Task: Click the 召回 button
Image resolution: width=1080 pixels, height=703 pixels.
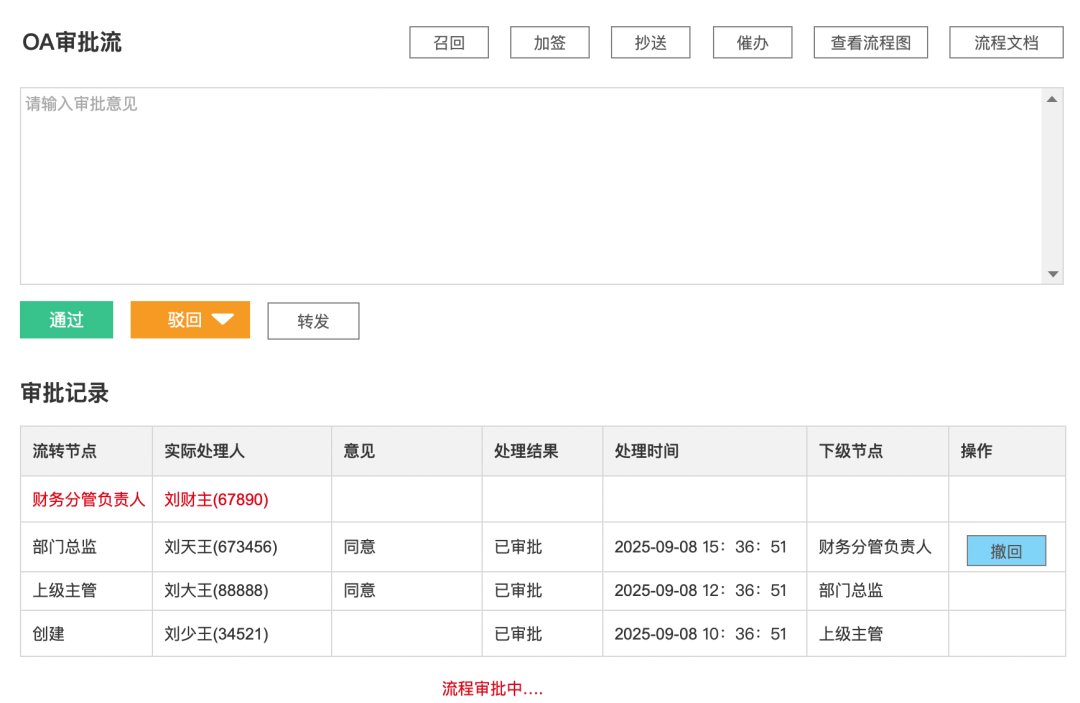Action: pos(449,43)
